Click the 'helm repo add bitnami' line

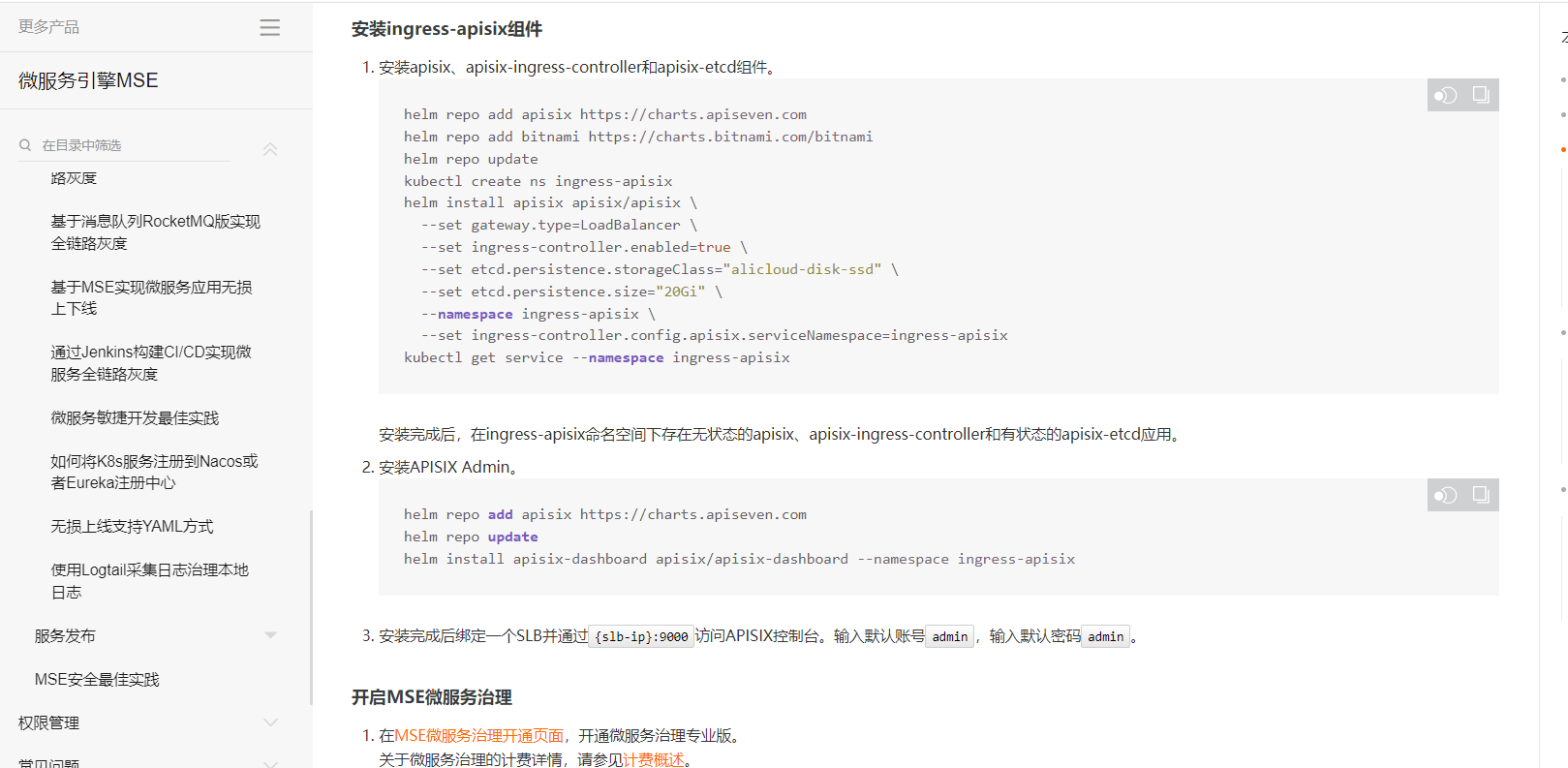click(638, 137)
